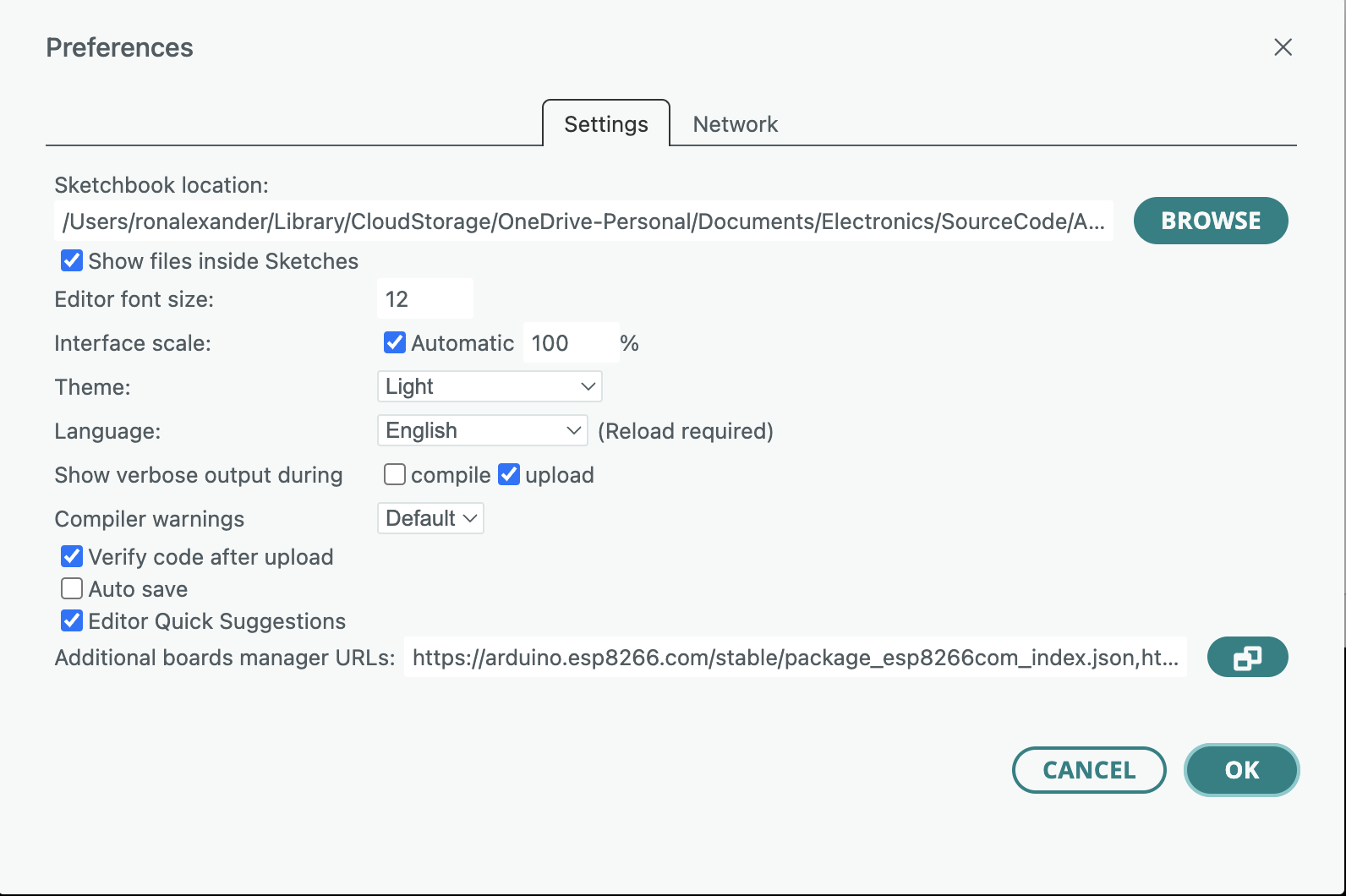
Task: Open the Theme dropdown showing Light
Action: pyautogui.click(x=489, y=386)
